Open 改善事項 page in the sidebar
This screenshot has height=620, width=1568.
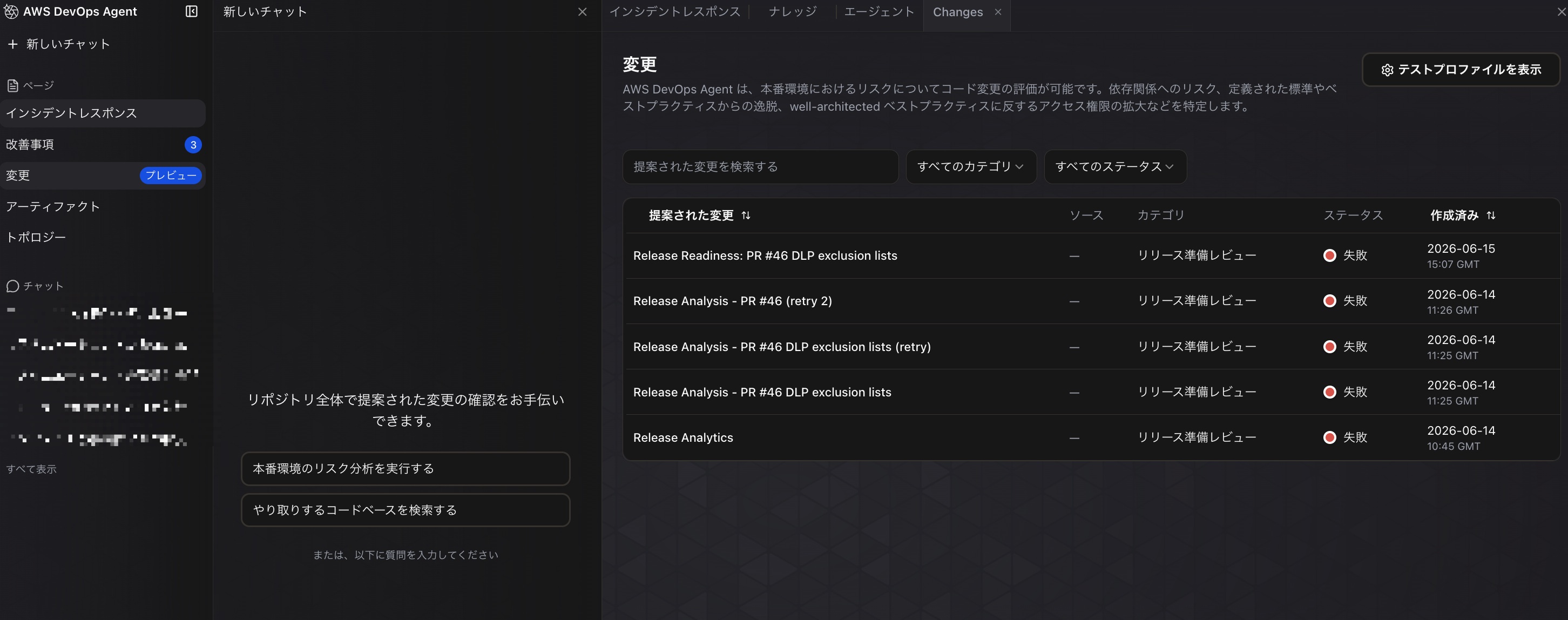[102, 144]
